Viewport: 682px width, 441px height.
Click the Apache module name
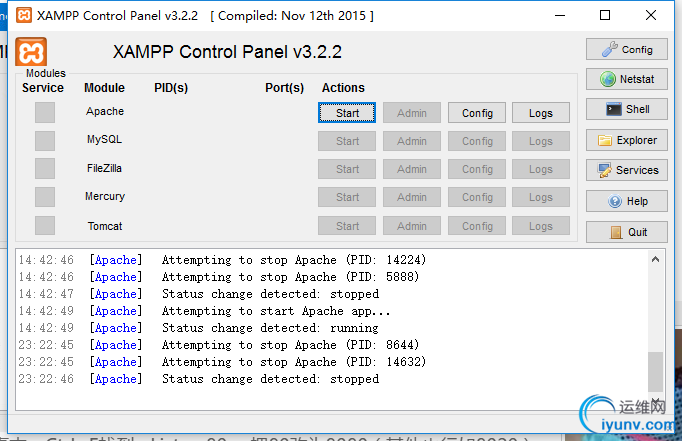[105, 111]
